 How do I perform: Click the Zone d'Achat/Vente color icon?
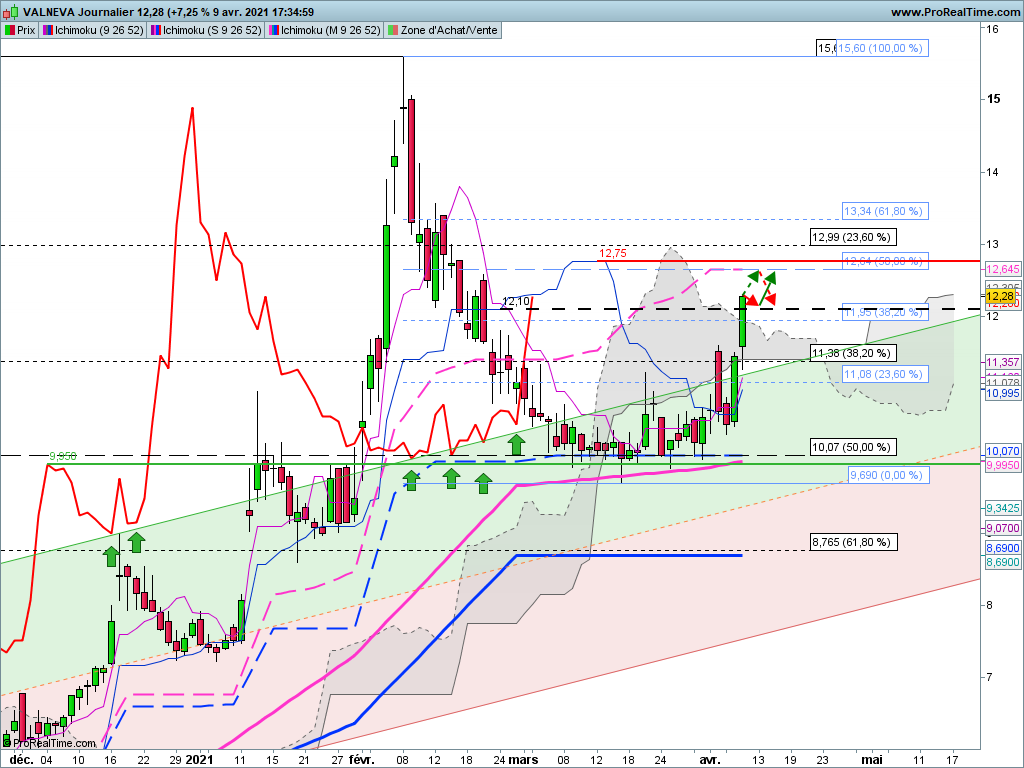point(392,30)
